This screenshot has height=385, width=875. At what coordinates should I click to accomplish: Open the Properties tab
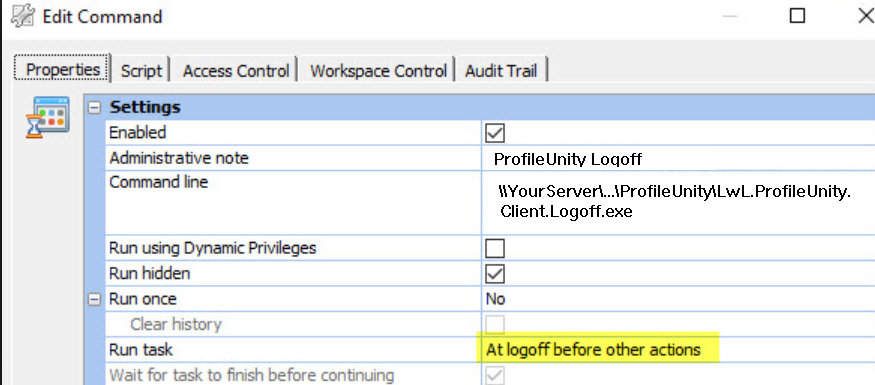click(62, 70)
